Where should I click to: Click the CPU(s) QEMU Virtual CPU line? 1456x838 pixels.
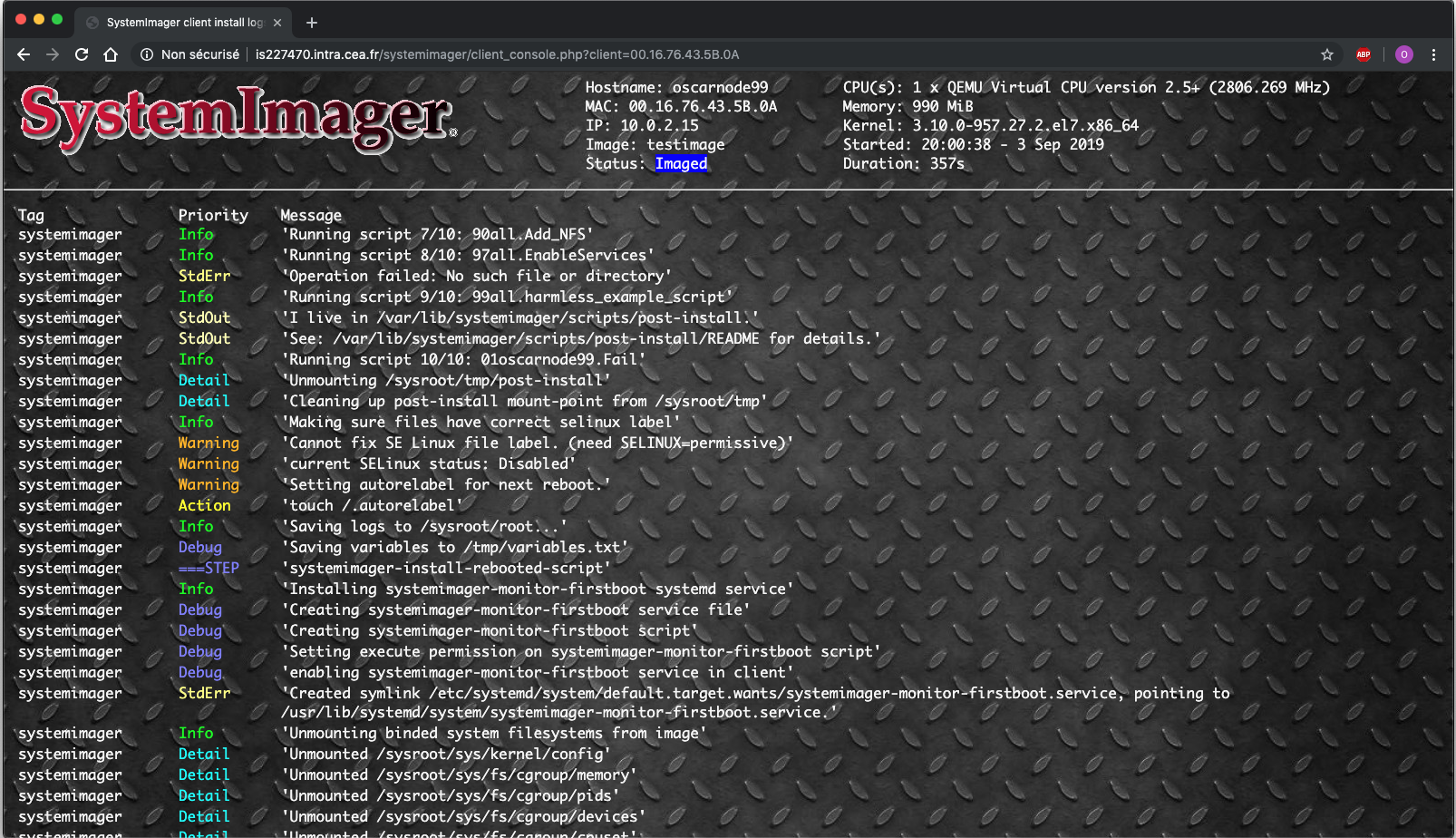(x=1086, y=87)
